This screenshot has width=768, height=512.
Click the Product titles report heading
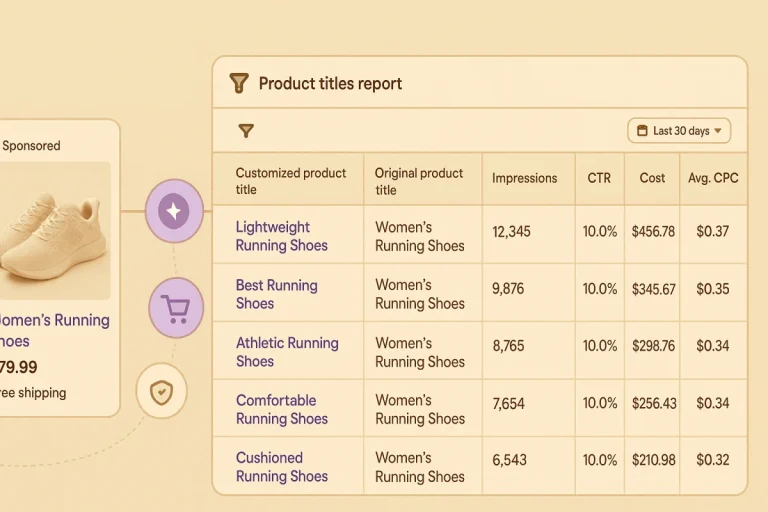click(330, 83)
